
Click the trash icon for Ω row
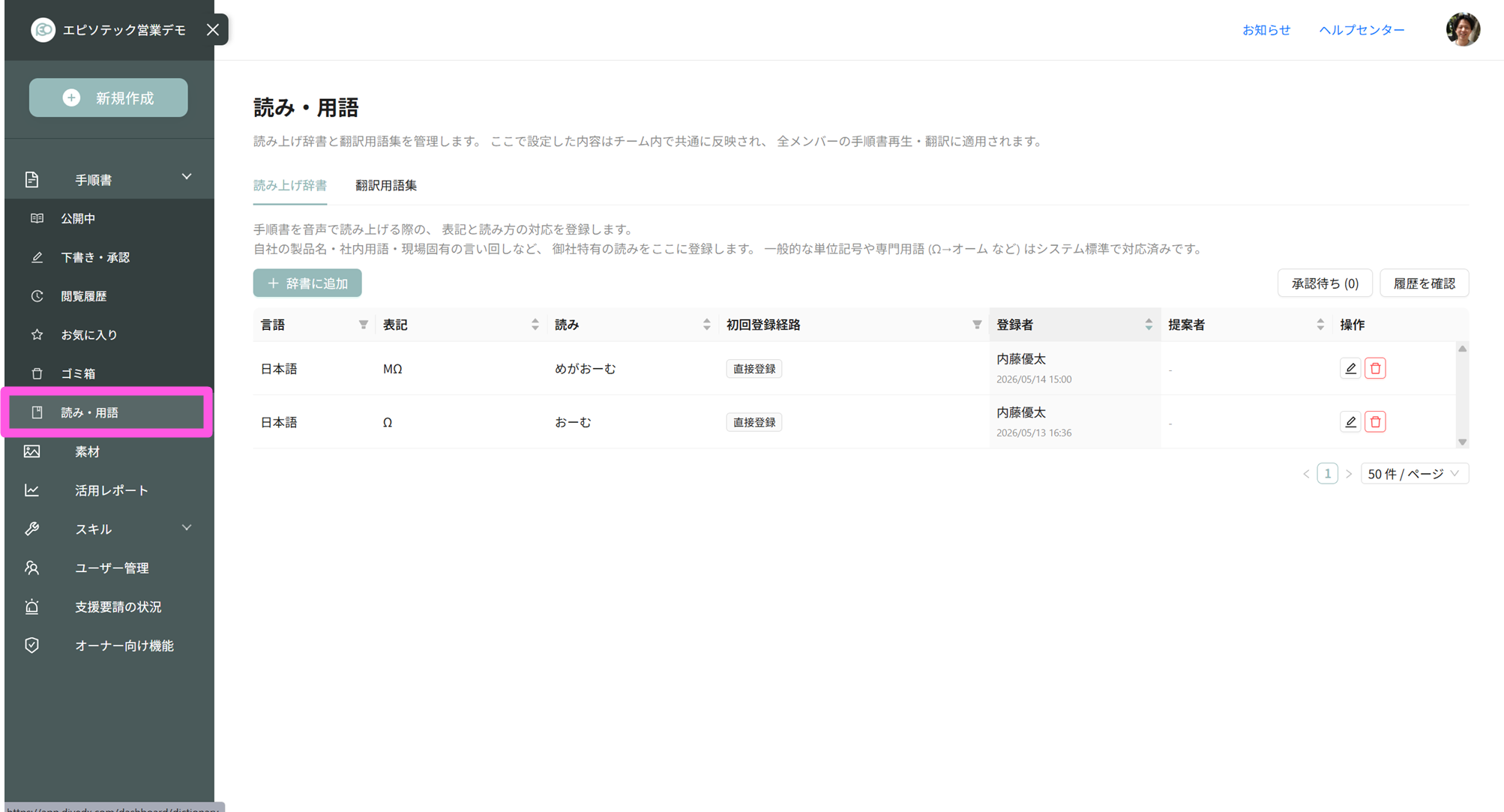pyautogui.click(x=1375, y=422)
